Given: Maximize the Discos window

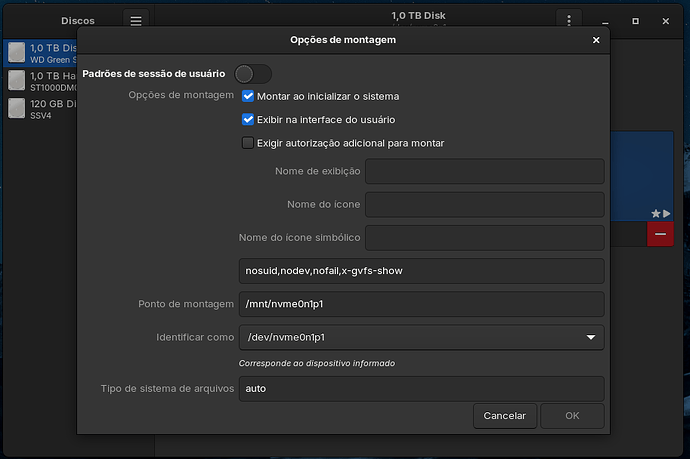Looking at the screenshot, I should point(635,21).
